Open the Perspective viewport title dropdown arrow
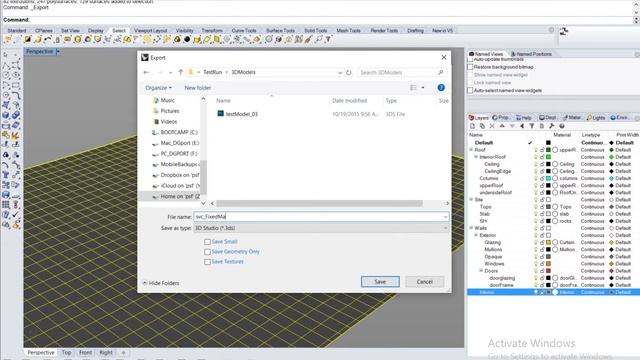Viewport: 640px width, 360px height. point(58,51)
